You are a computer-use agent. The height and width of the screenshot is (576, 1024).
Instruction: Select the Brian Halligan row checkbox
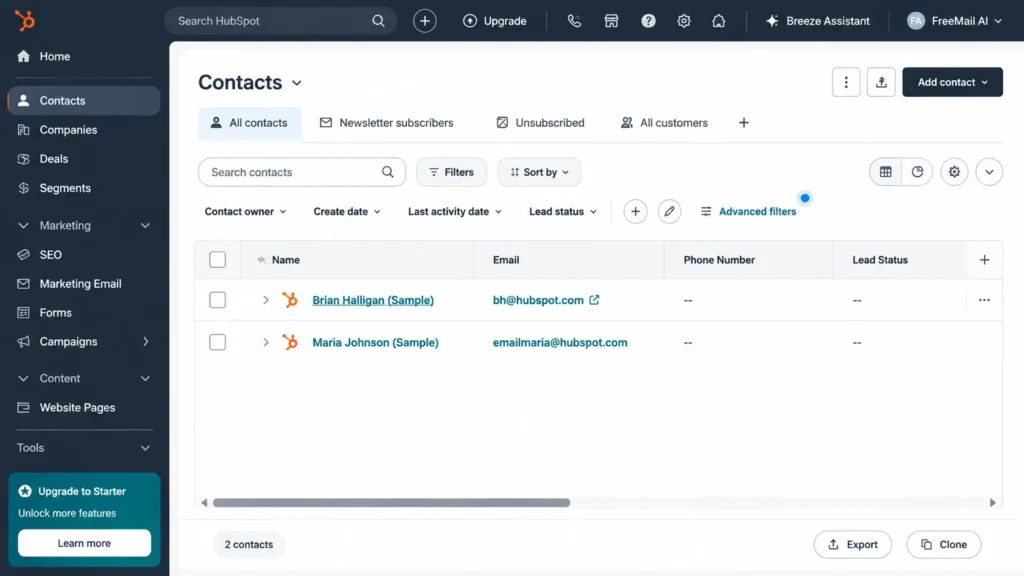[x=217, y=300]
